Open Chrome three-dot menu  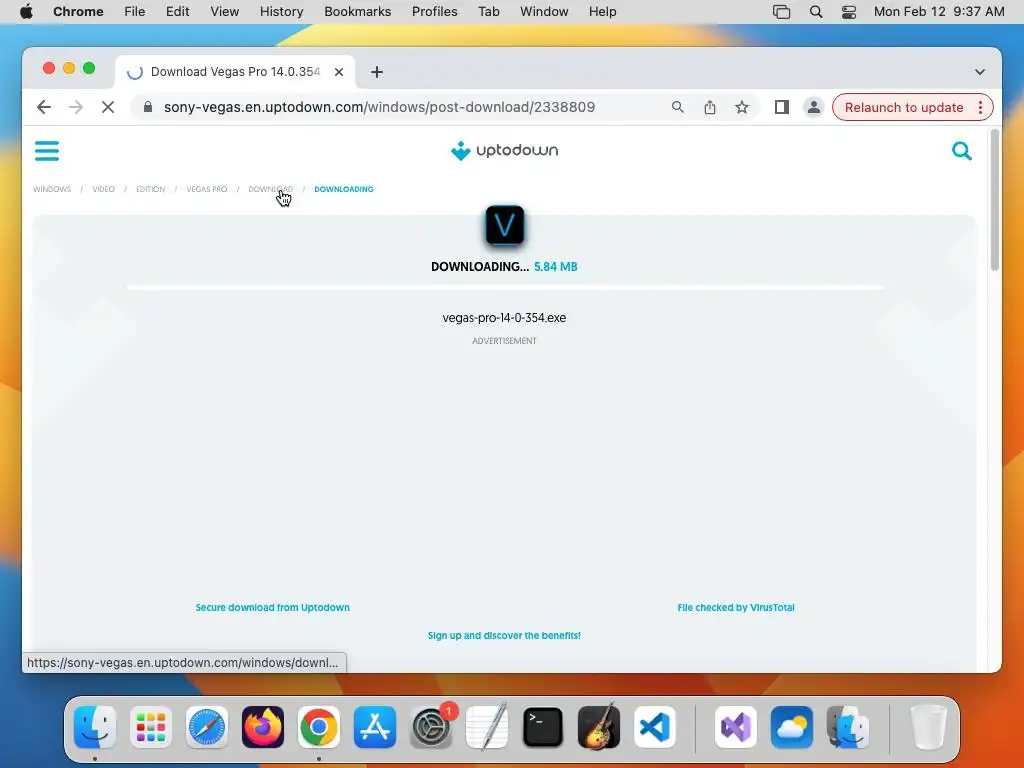pos(980,107)
